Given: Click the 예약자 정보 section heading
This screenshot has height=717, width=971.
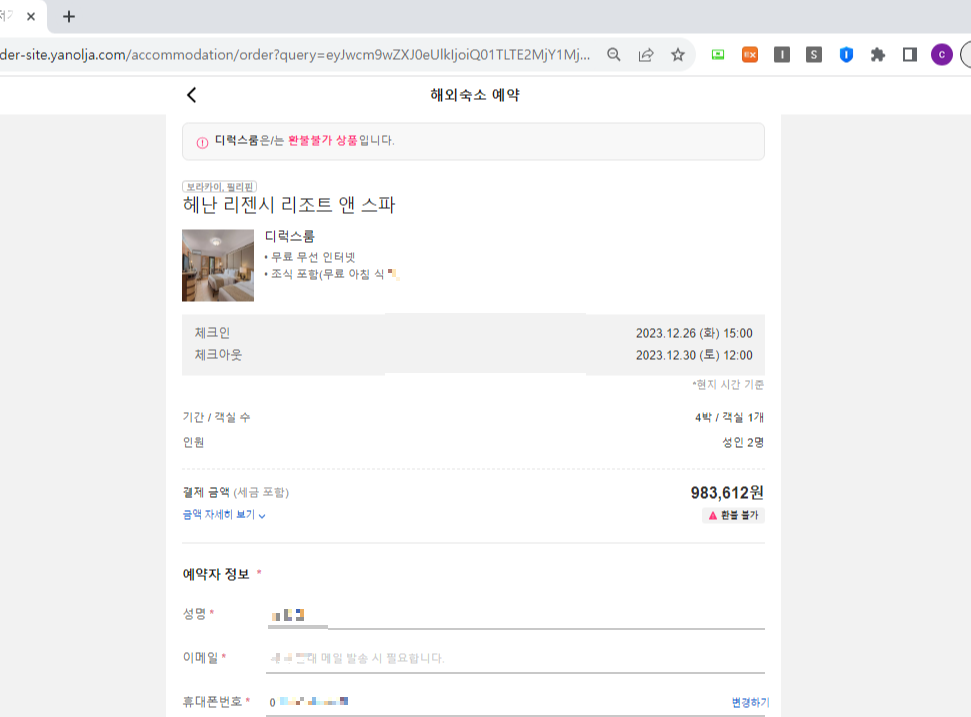Looking at the screenshot, I should coord(216,574).
